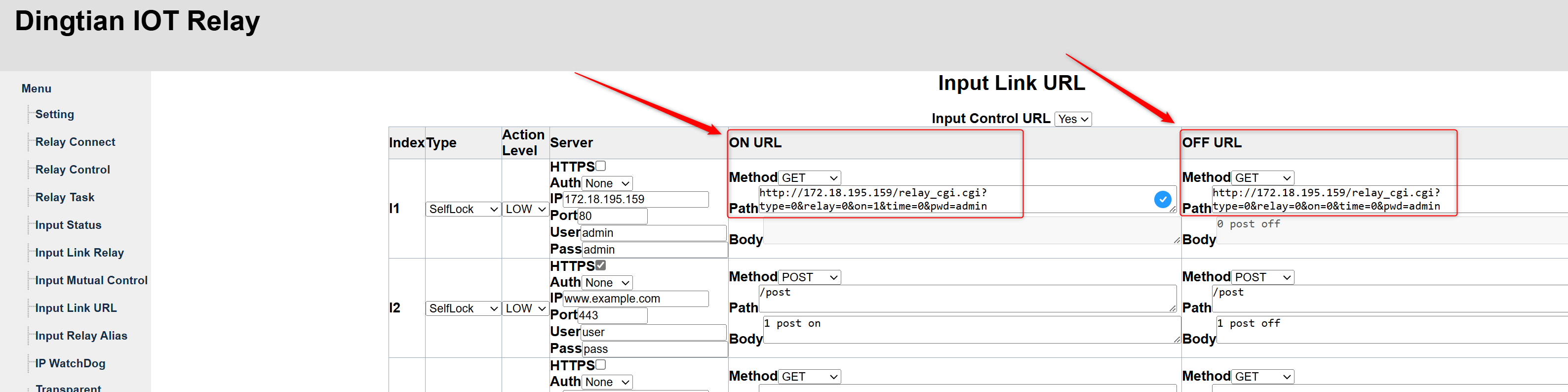Open the I2 Auth None dropdown
This screenshot has height=392, width=1568.
[607, 282]
